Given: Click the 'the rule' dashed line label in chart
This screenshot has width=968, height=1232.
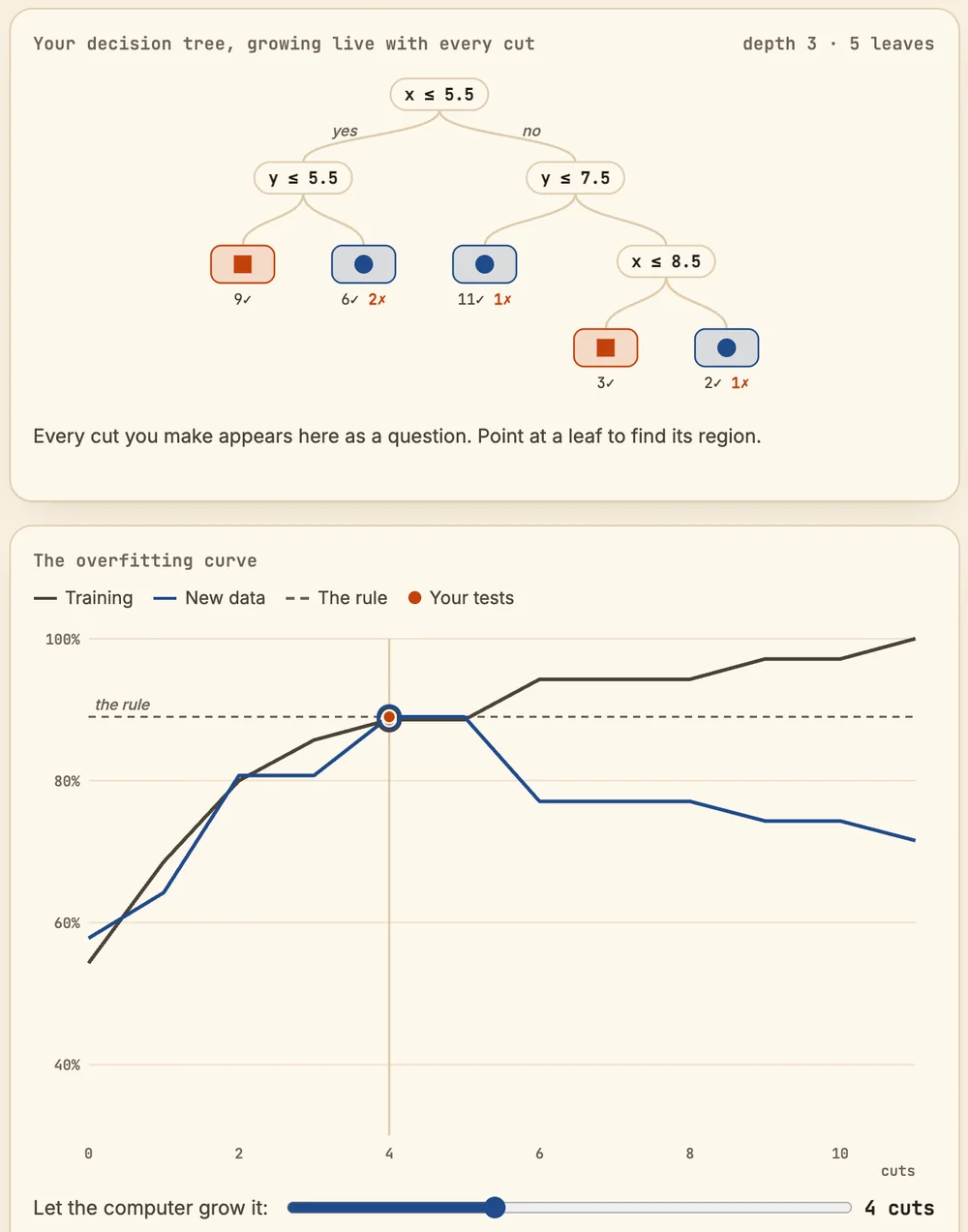Looking at the screenshot, I should [123, 705].
